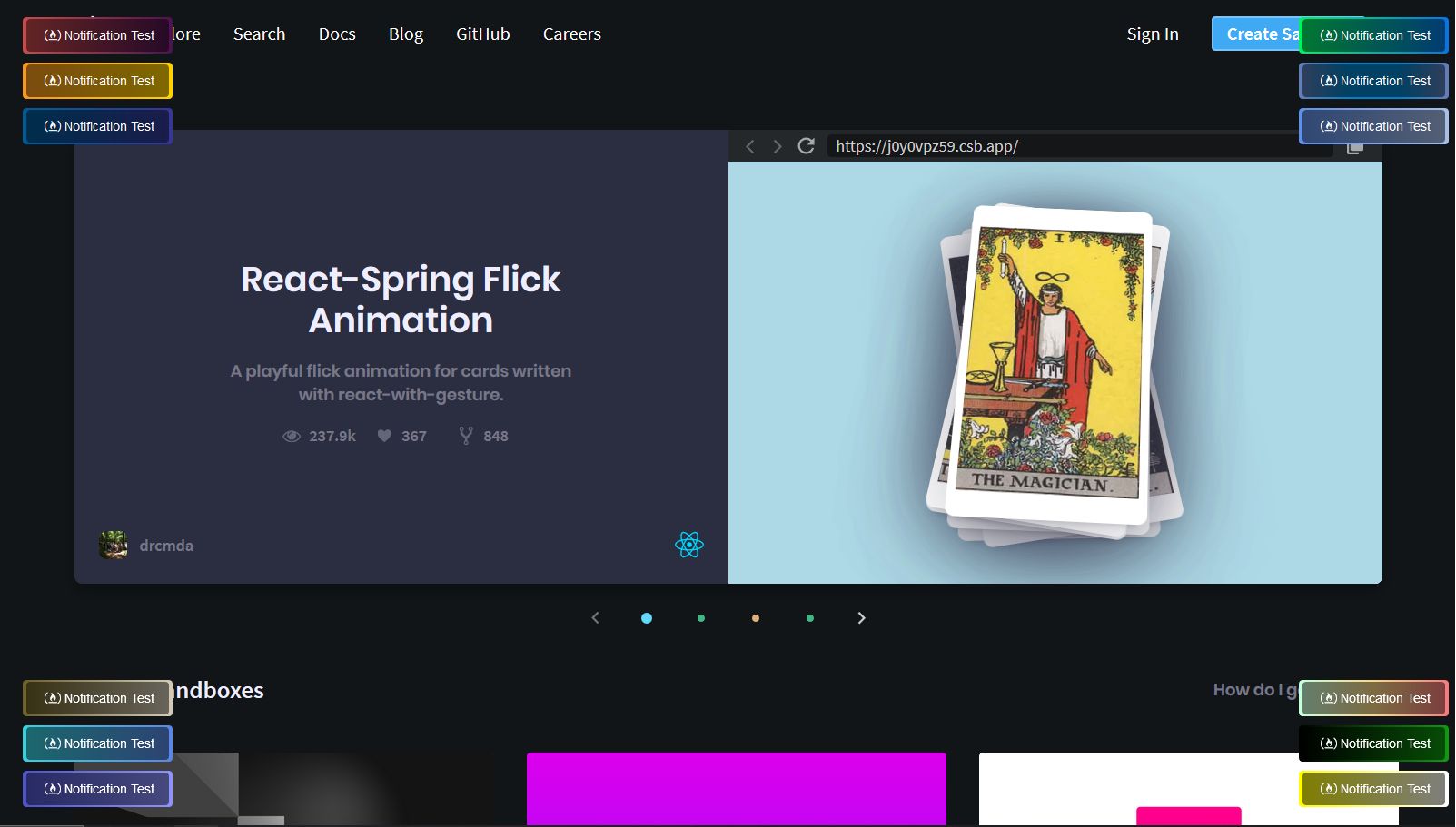Viewport: 1456px width, 827px height.
Task: Click the React logo icon on the card
Action: point(689,545)
